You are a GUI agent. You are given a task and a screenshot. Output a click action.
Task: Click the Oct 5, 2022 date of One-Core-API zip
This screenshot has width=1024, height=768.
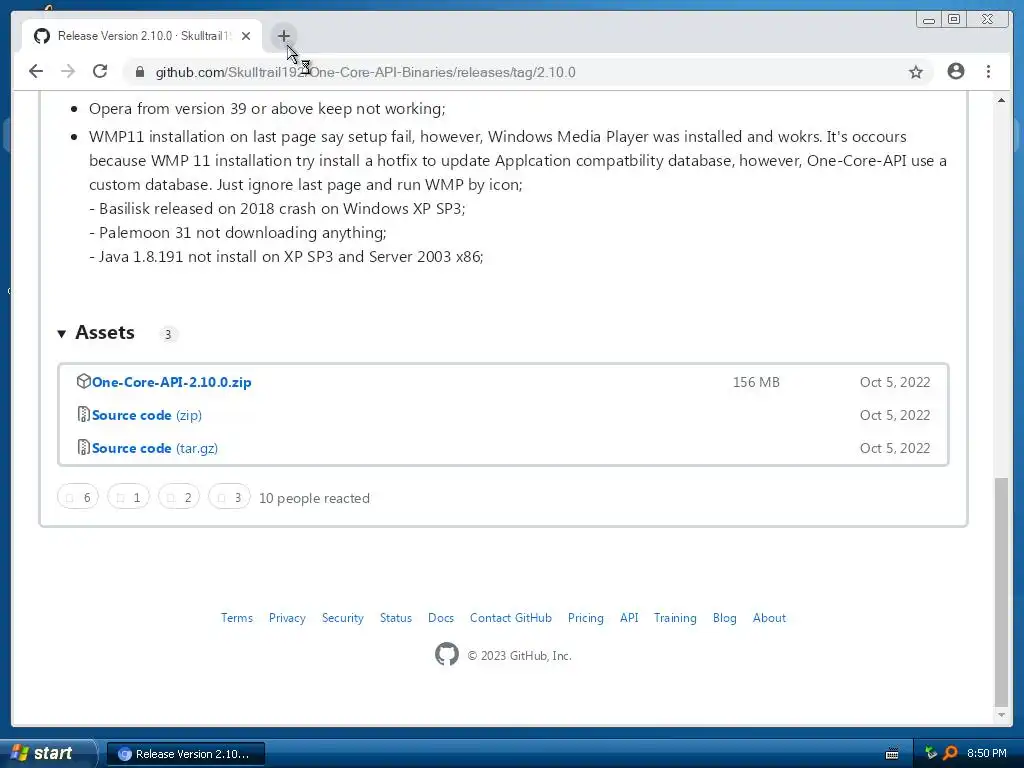click(895, 382)
